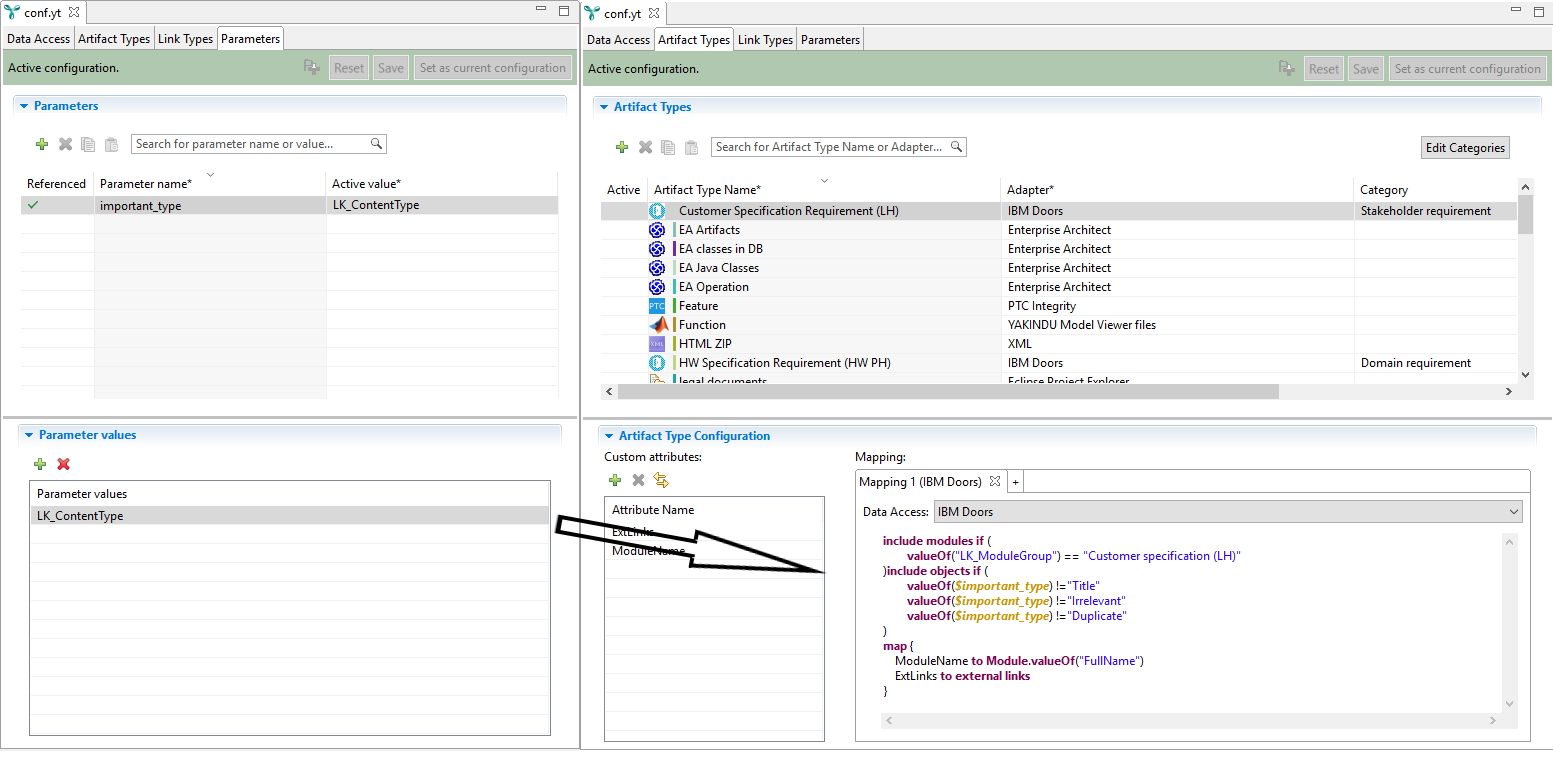Click Set as current configuration in left pane
The image size is (1553, 771).
(492, 68)
